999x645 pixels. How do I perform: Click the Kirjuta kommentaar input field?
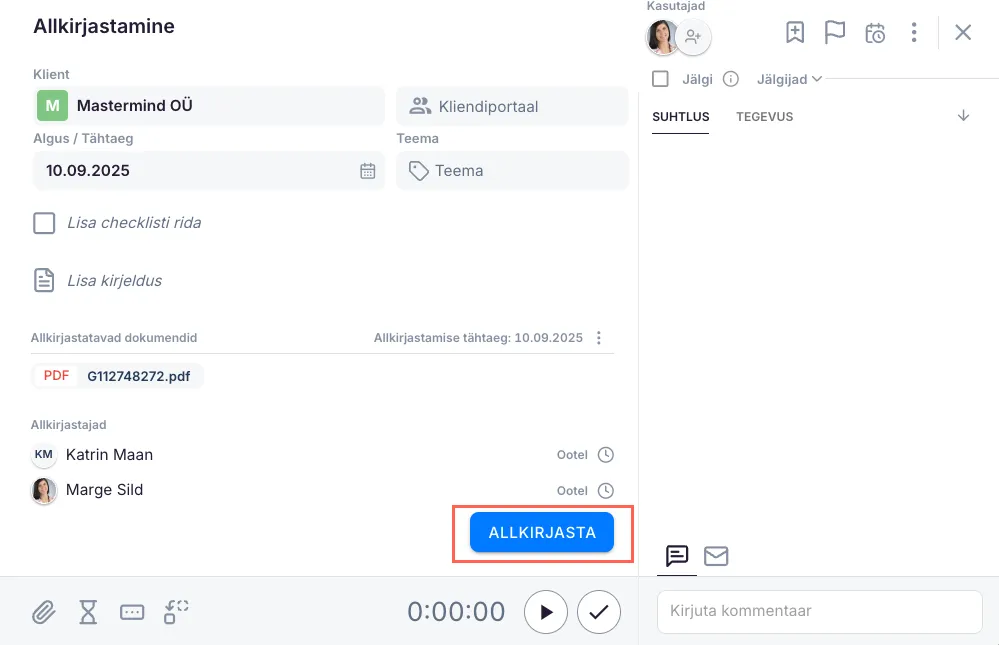pyautogui.click(x=819, y=611)
